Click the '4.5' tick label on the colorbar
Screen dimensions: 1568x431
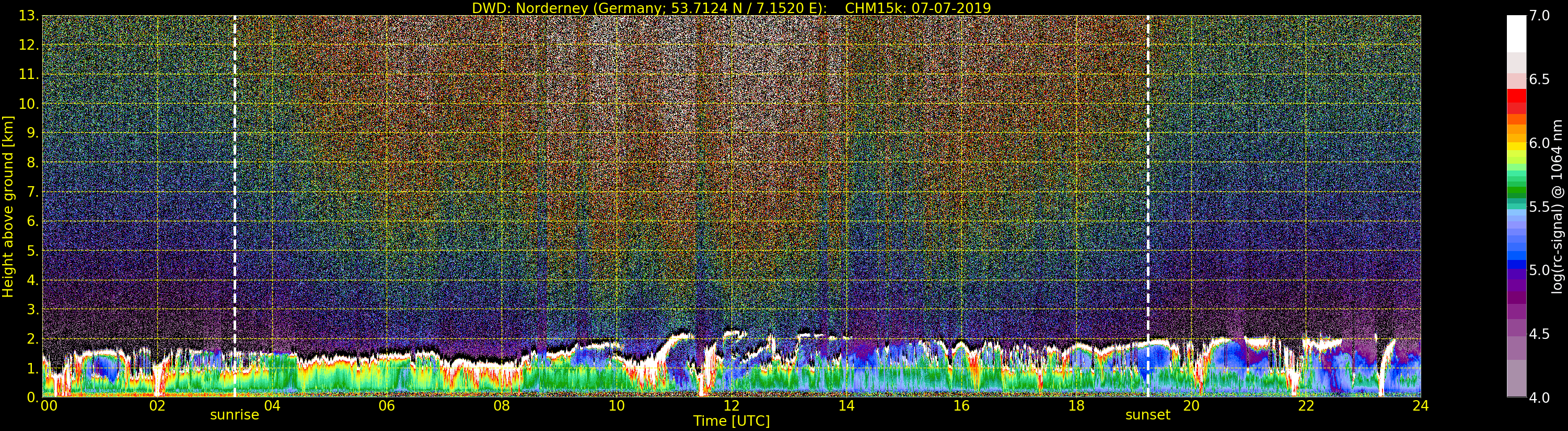[x=1539, y=334]
